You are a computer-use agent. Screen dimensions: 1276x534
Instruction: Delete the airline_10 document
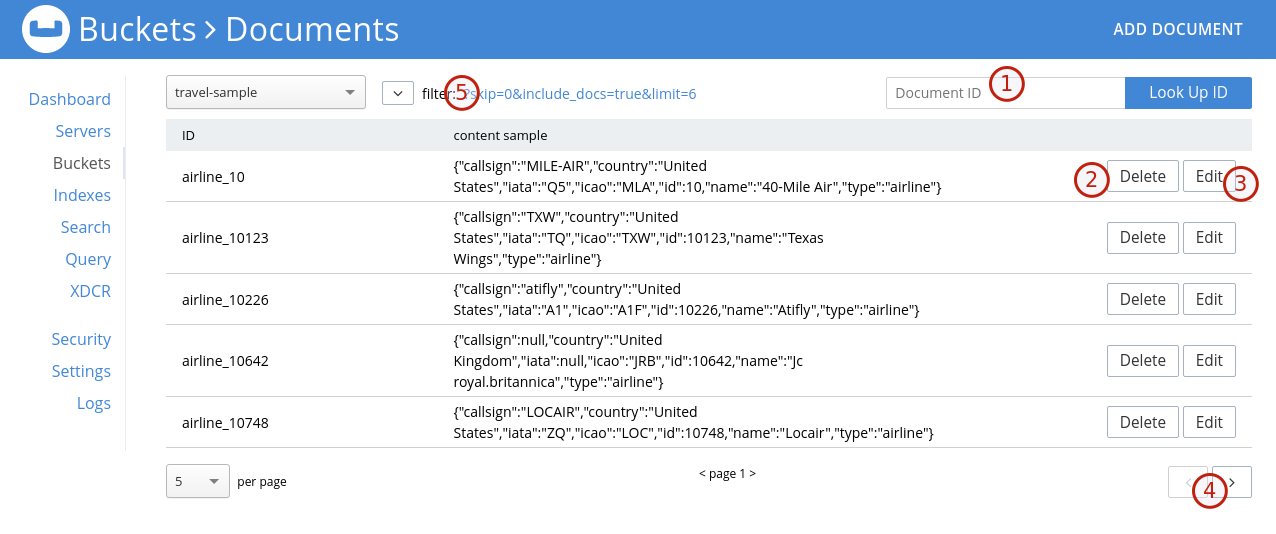(x=1142, y=176)
